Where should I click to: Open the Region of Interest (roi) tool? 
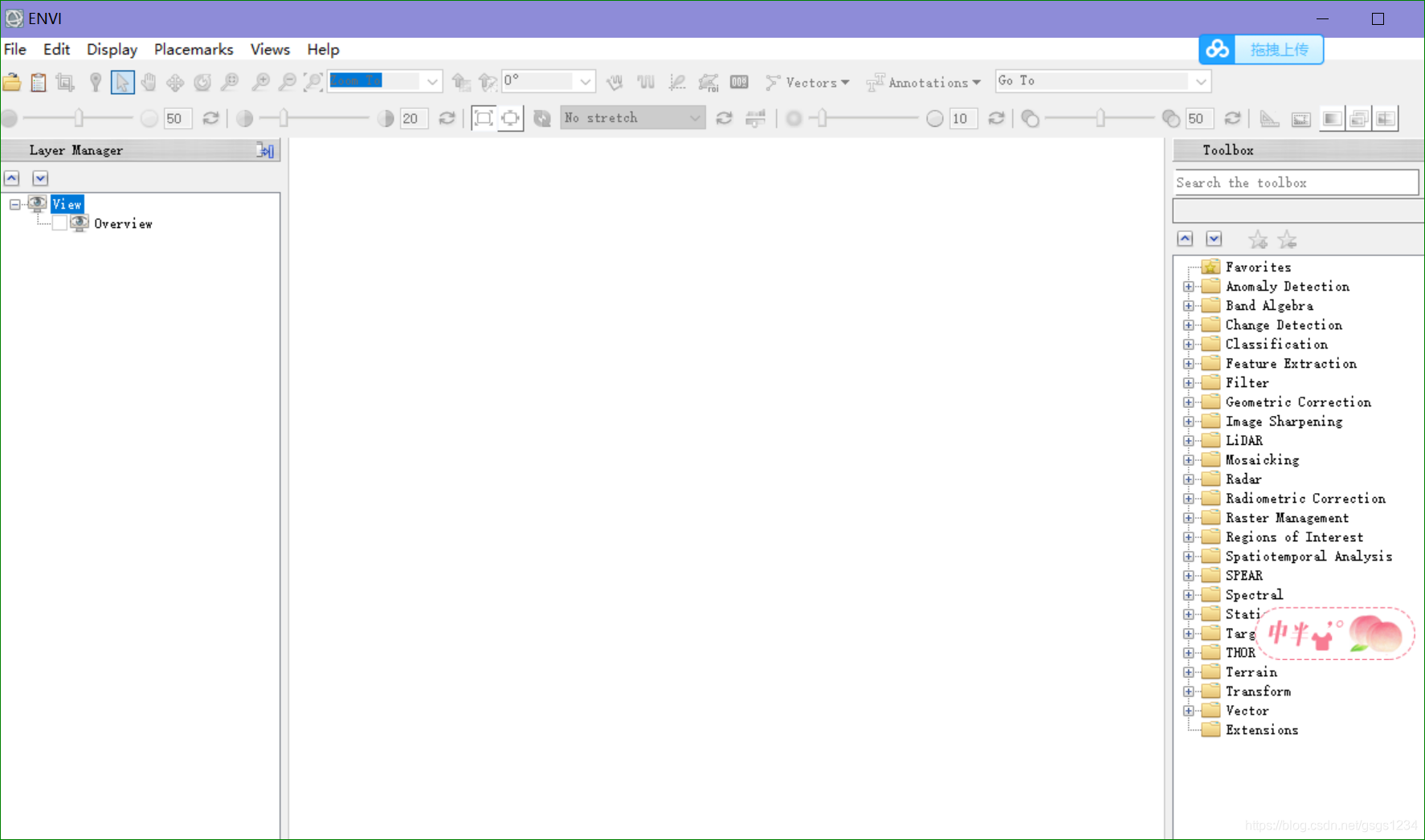(708, 82)
